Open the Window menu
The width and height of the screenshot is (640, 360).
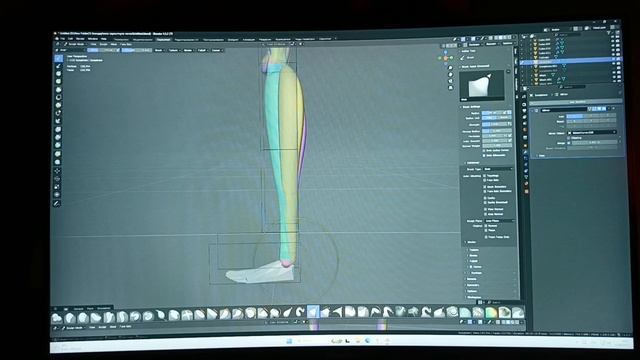pos(93,39)
